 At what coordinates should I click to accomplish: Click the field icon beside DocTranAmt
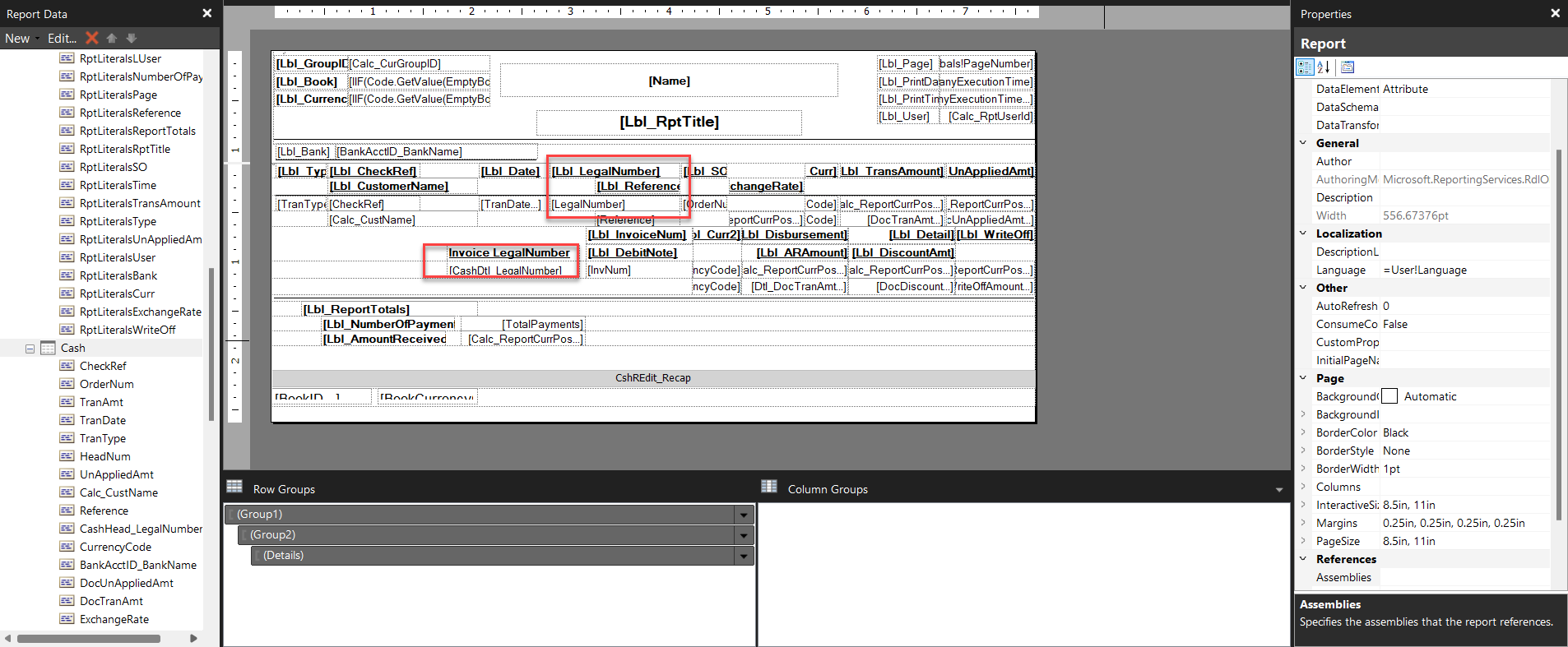[67, 601]
